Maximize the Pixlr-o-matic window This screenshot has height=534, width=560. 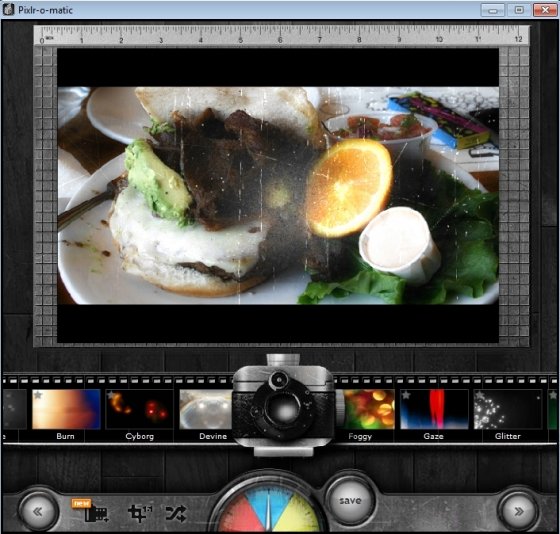[519, 10]
